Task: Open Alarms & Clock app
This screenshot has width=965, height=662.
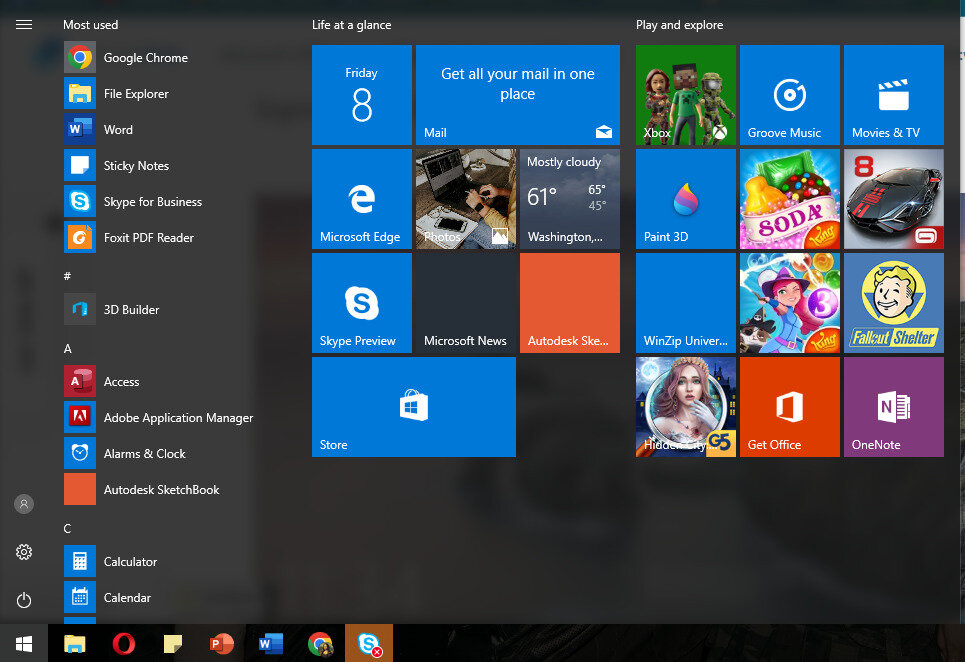Action: pos(160,453)
